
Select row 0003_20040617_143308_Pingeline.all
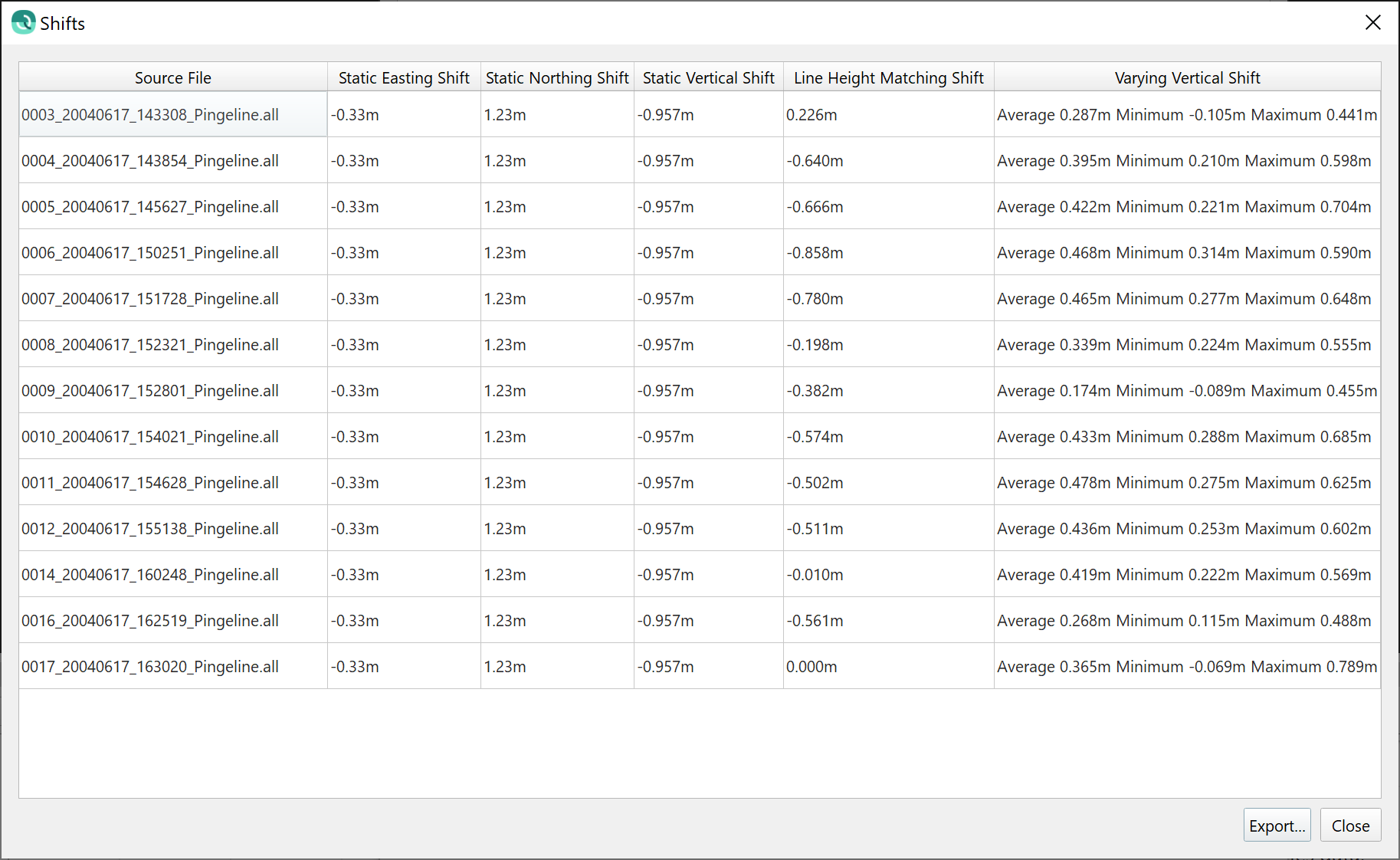pyautogui.click(x=150, y=115)
